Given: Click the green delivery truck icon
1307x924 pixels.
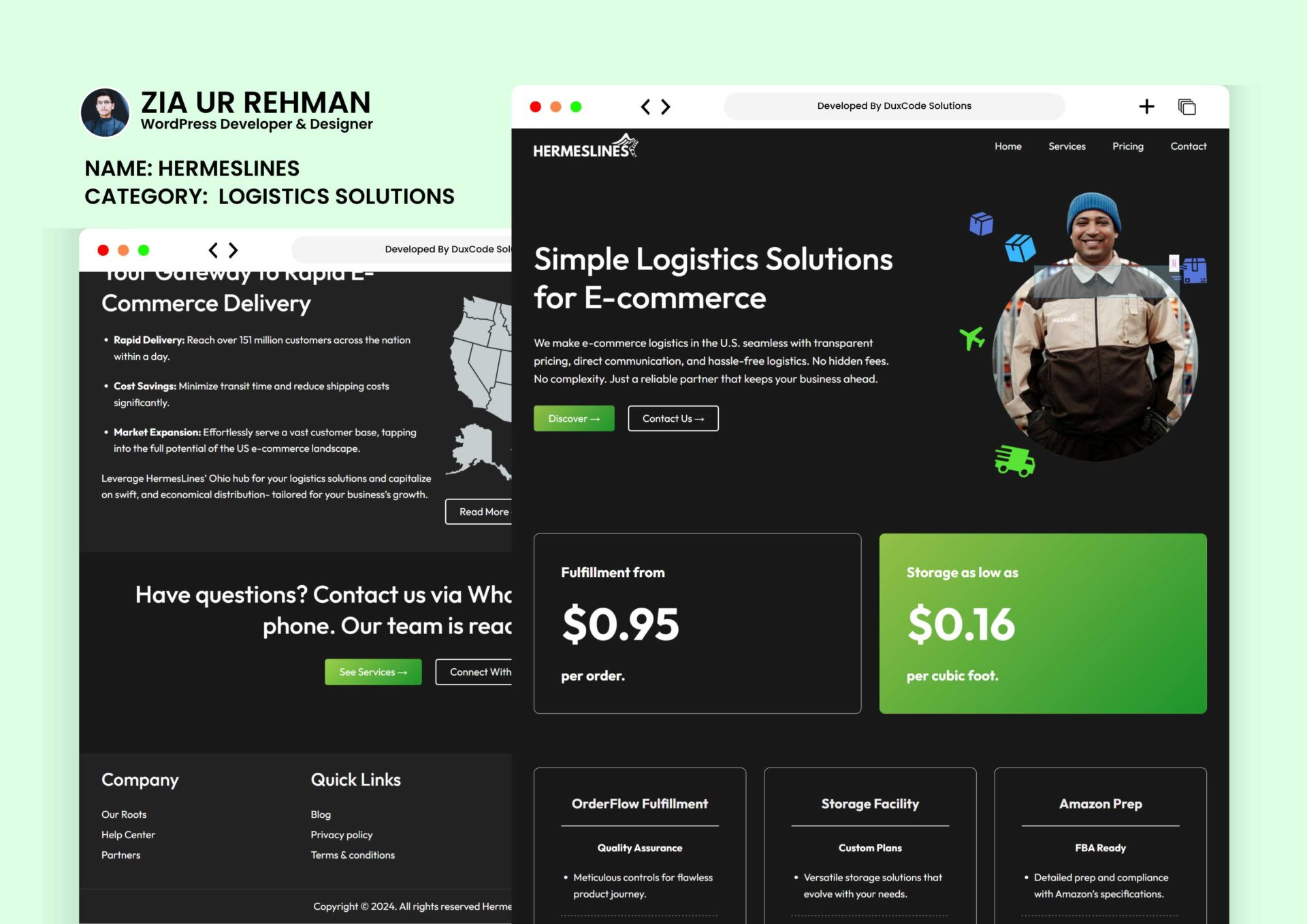Looking at the screenshot, I should click(x=1014, y=461).
